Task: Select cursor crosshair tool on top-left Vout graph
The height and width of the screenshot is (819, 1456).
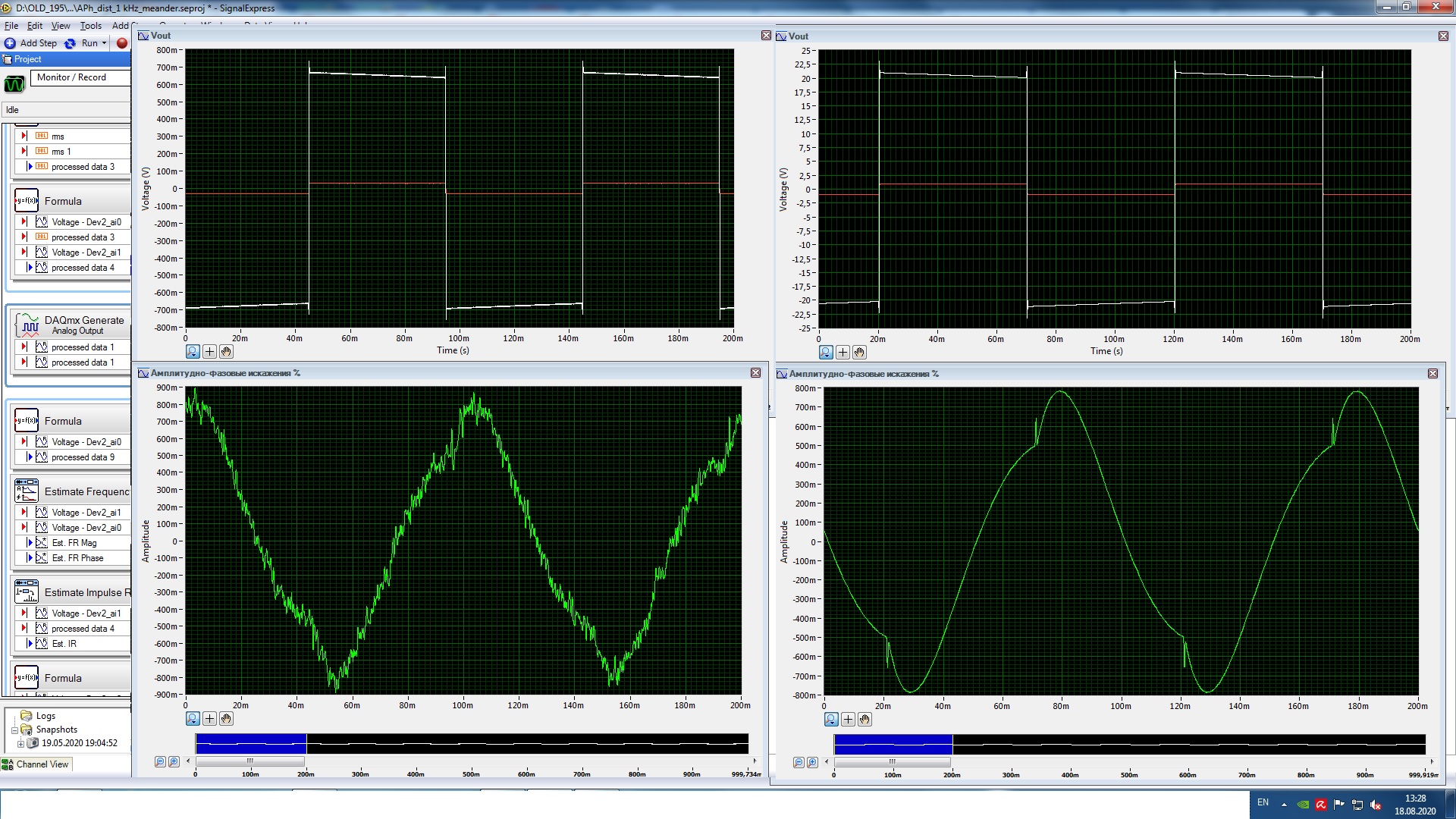Action: 209,351
